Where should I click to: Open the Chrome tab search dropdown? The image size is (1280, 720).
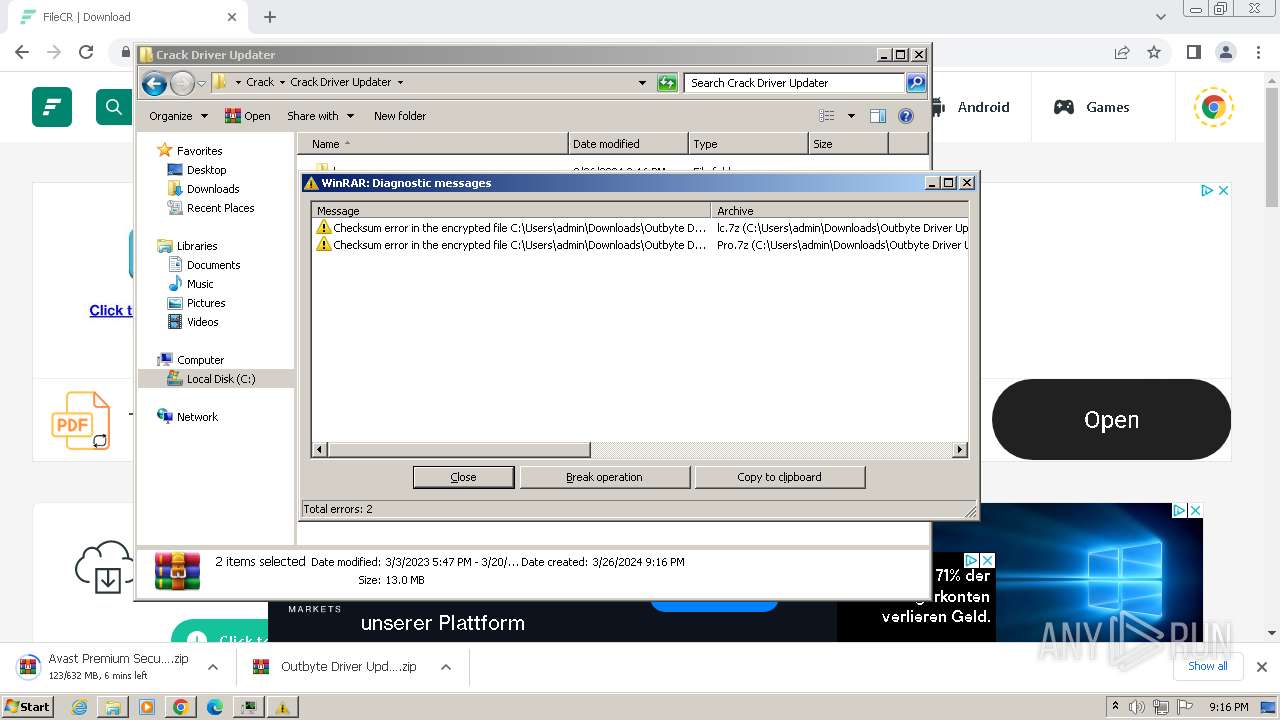(x=1160, y=17)
